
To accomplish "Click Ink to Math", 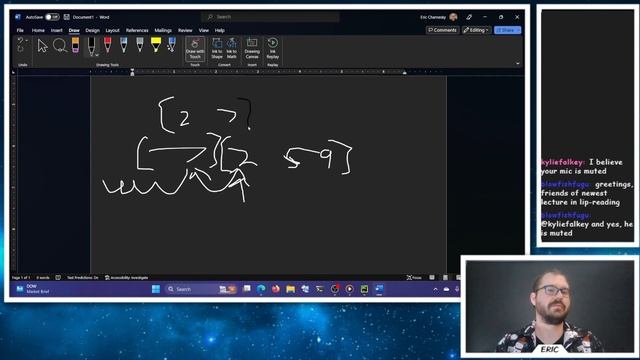I will 232,49.
